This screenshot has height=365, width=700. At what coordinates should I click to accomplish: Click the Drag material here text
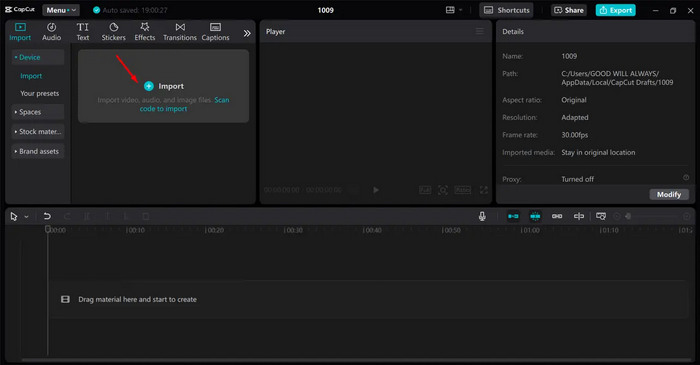pos(138,299)
